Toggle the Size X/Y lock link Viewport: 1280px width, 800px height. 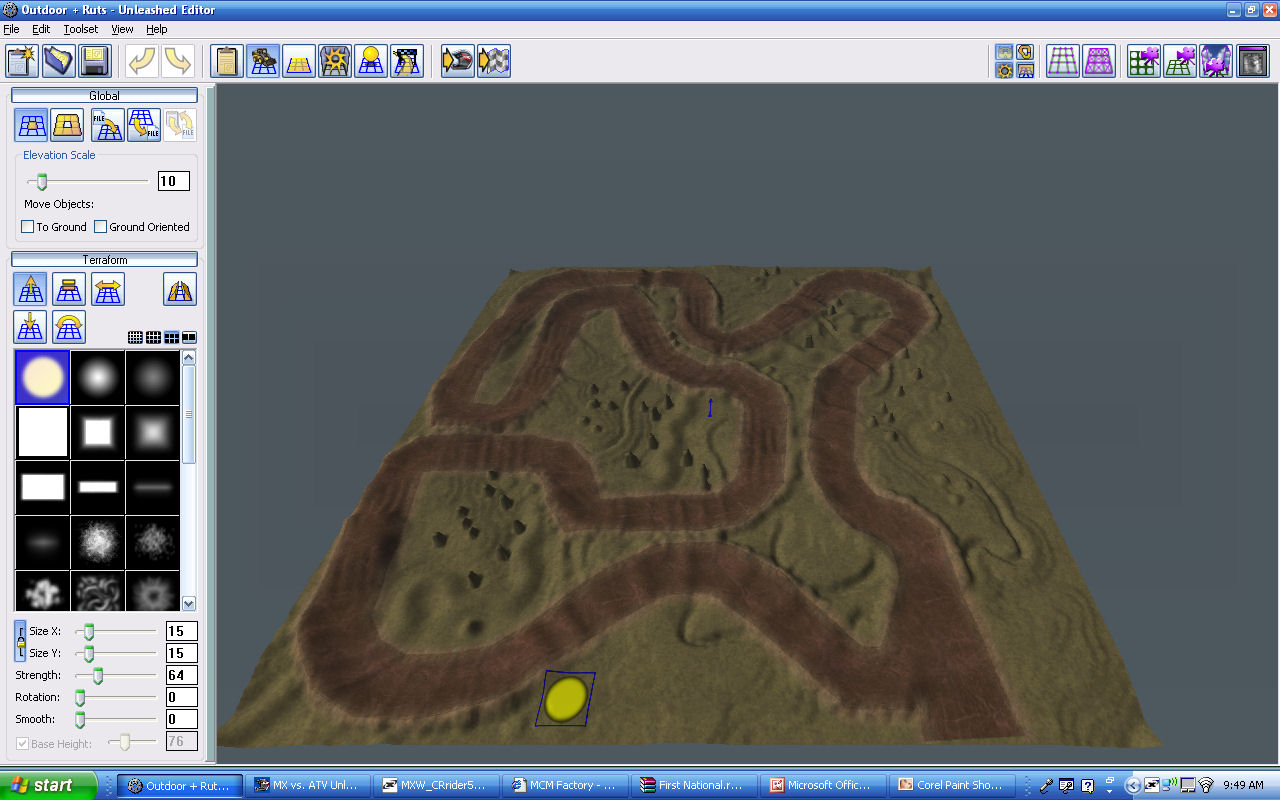point(20,642)
